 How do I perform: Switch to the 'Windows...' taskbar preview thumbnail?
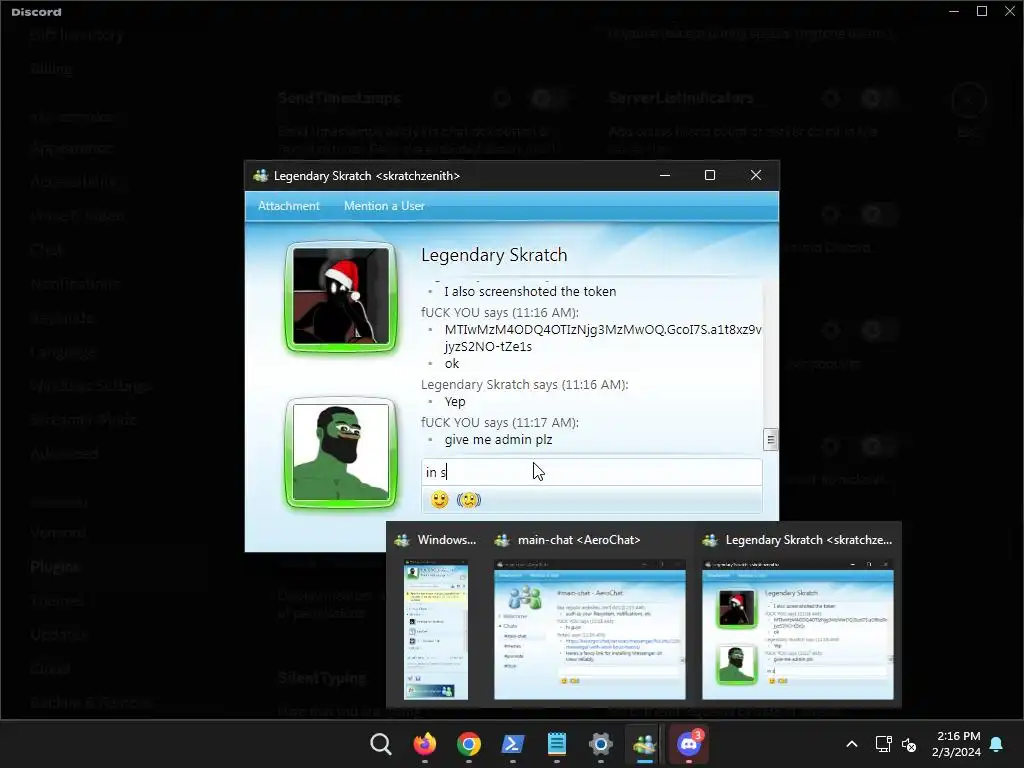[436, 630]
